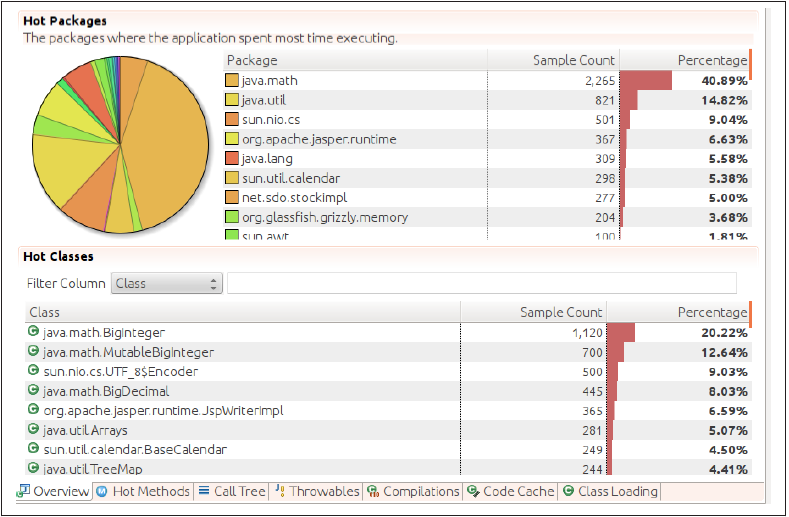Select the org.apache.jasper.runtime package name
Viewport: 789px width, 517px height.
tap(319, 139)
